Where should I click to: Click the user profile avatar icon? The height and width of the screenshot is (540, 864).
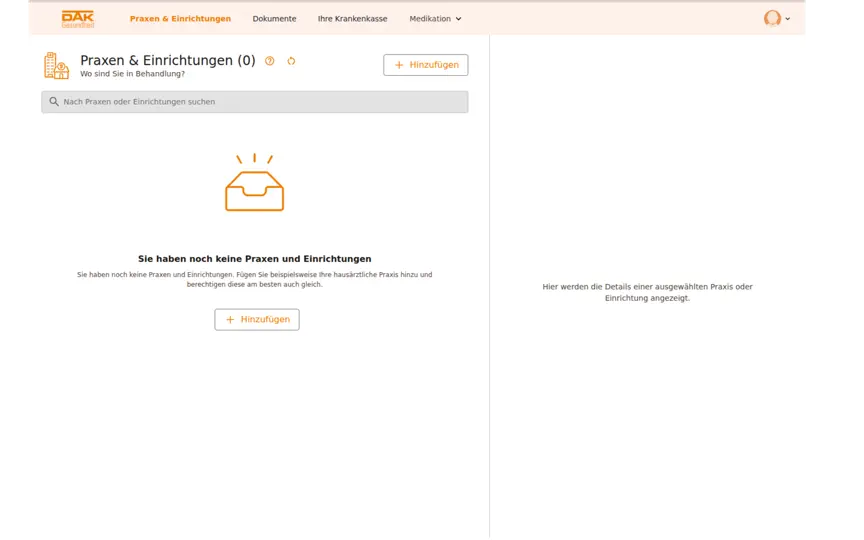(772, 18)
